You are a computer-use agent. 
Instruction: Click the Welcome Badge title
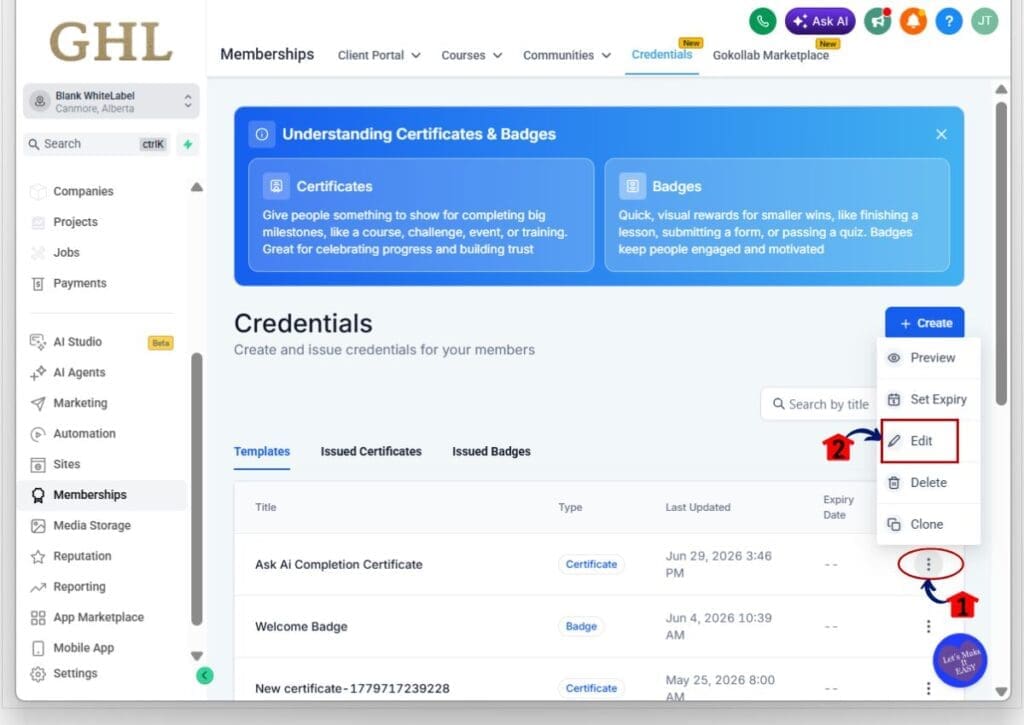pyautogui.click(x=301, y=627)
